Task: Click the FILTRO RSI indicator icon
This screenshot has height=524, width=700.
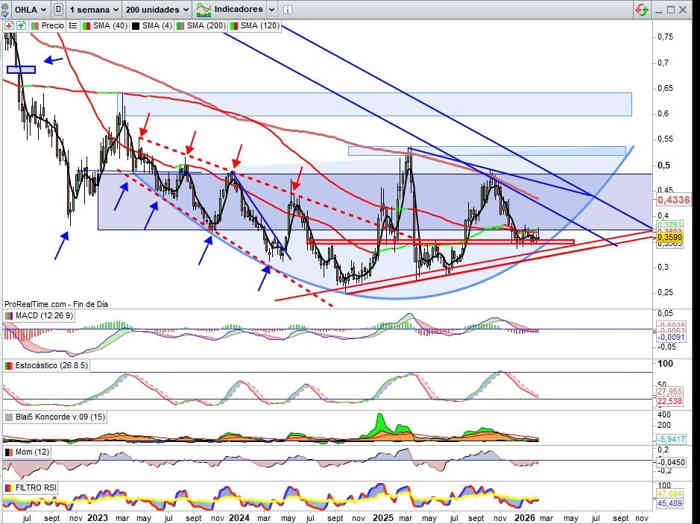Action: pyautogui.click(x=7, y=486)
